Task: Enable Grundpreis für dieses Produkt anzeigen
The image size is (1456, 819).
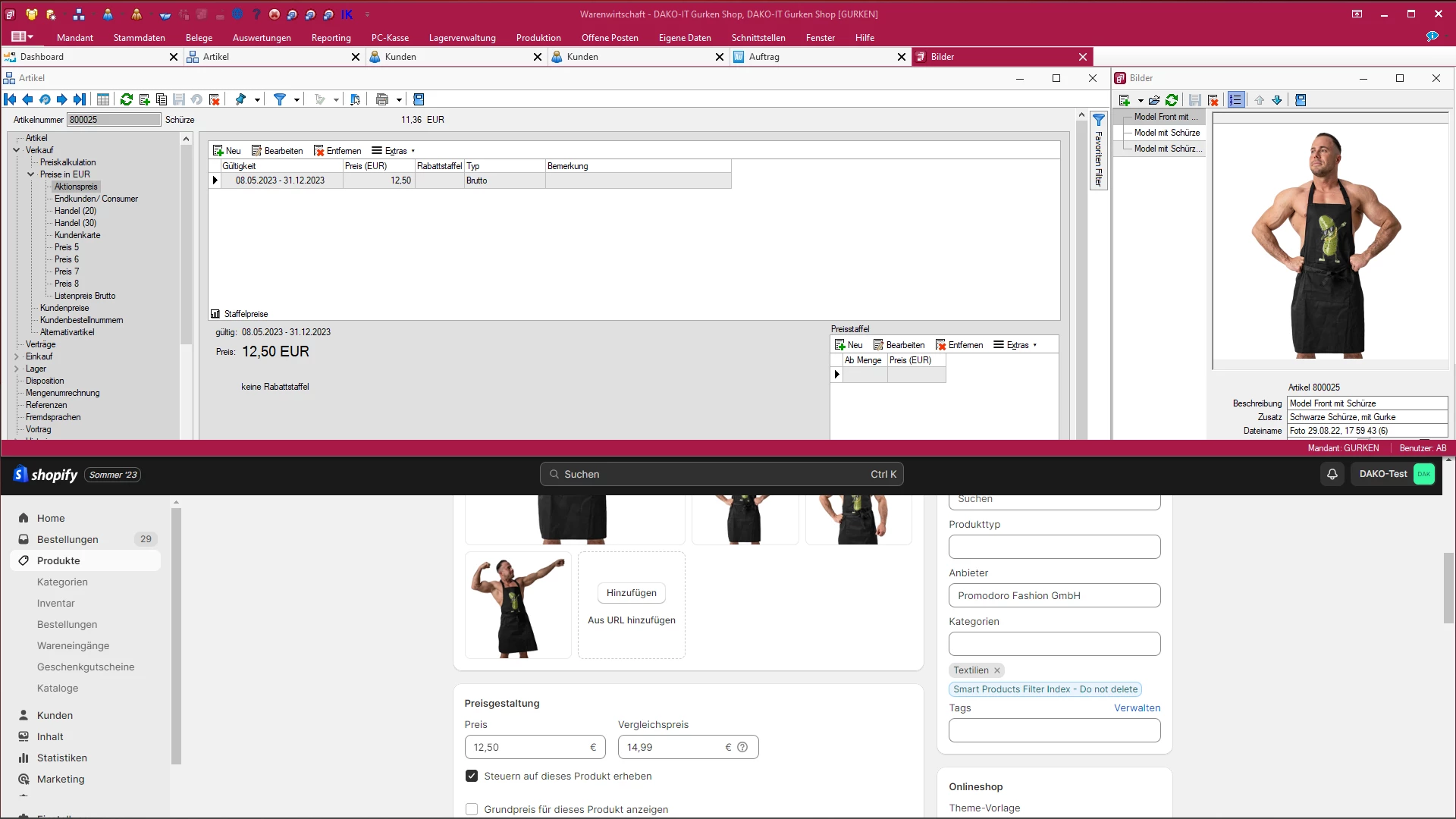Action: click(x=472, y=809)
